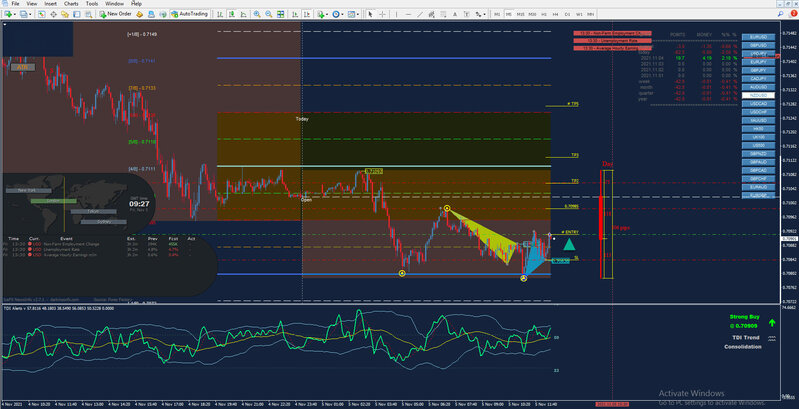Click the zoom out magnifier icon
The width and height of the screenshot is (799, 409).
(269, 14)
